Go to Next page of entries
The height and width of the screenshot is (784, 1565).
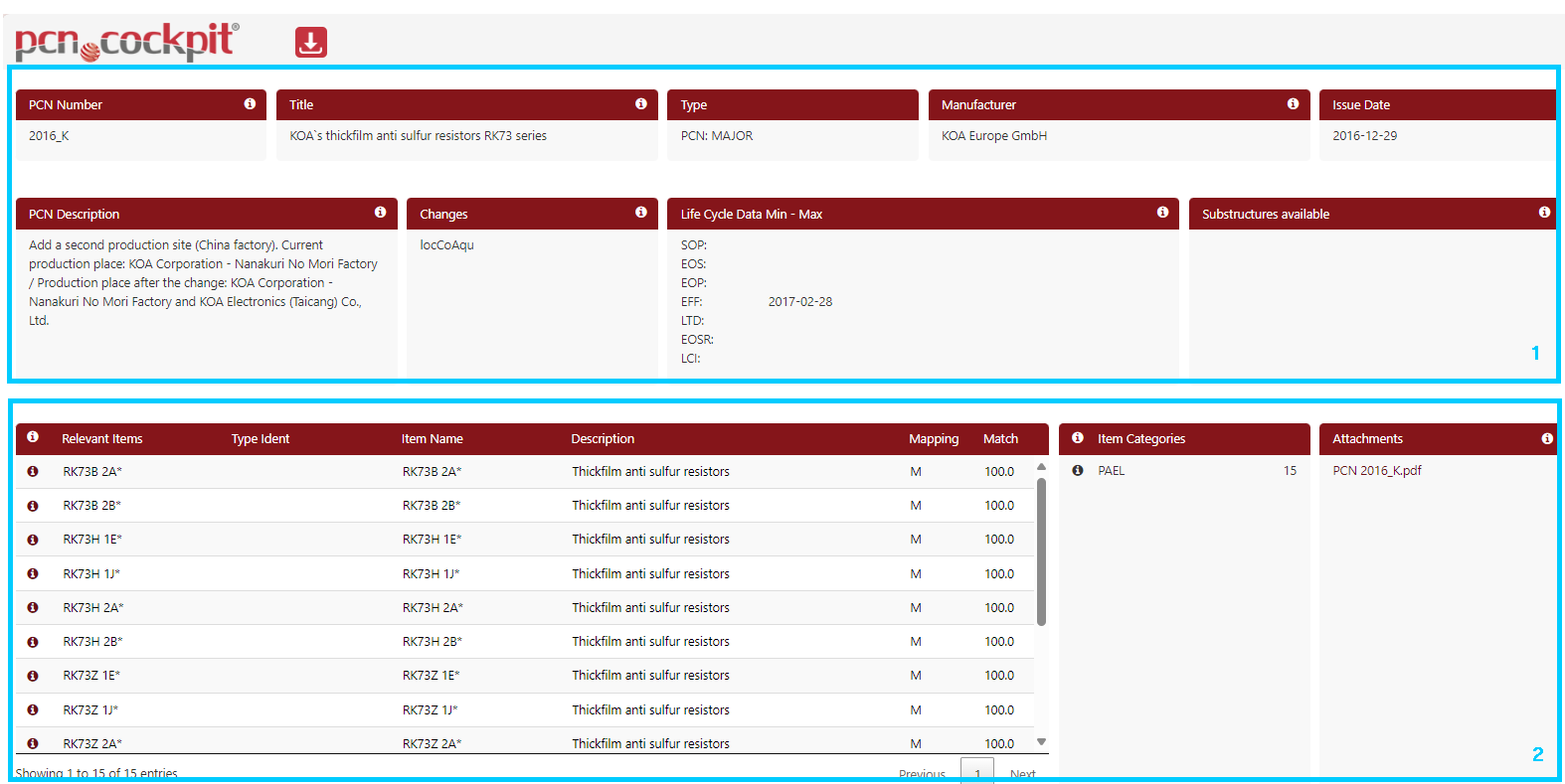1022,774
